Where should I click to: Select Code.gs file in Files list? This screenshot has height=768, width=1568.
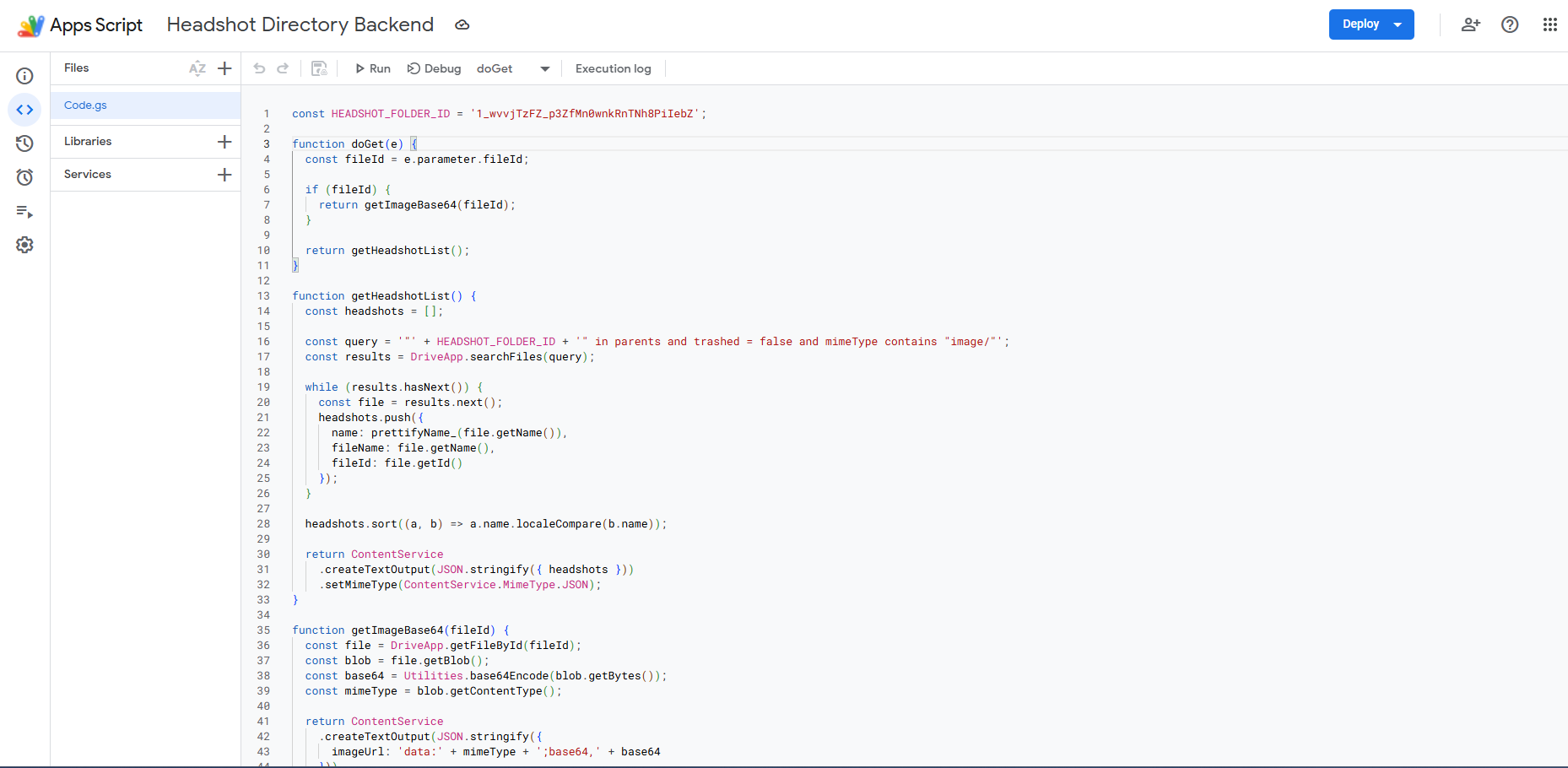pyautogui.click(x=86, y=105)
